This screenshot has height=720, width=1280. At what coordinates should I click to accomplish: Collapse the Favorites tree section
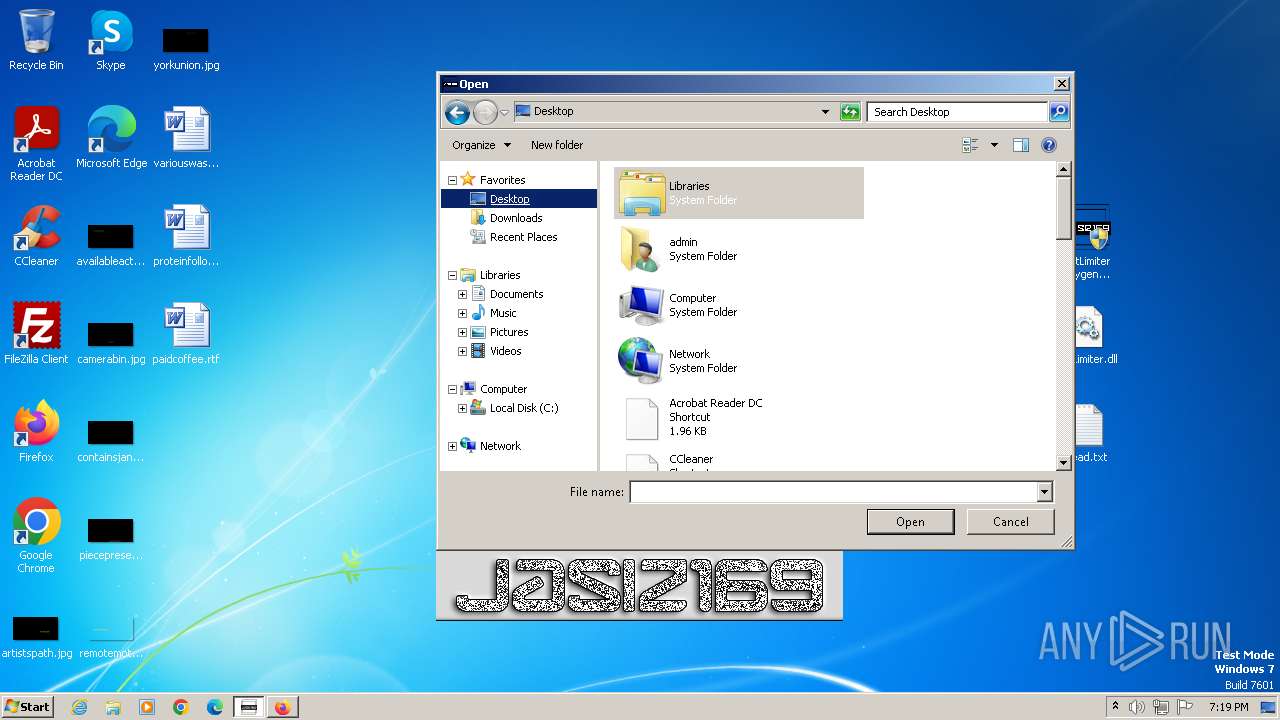pos(452,181)
